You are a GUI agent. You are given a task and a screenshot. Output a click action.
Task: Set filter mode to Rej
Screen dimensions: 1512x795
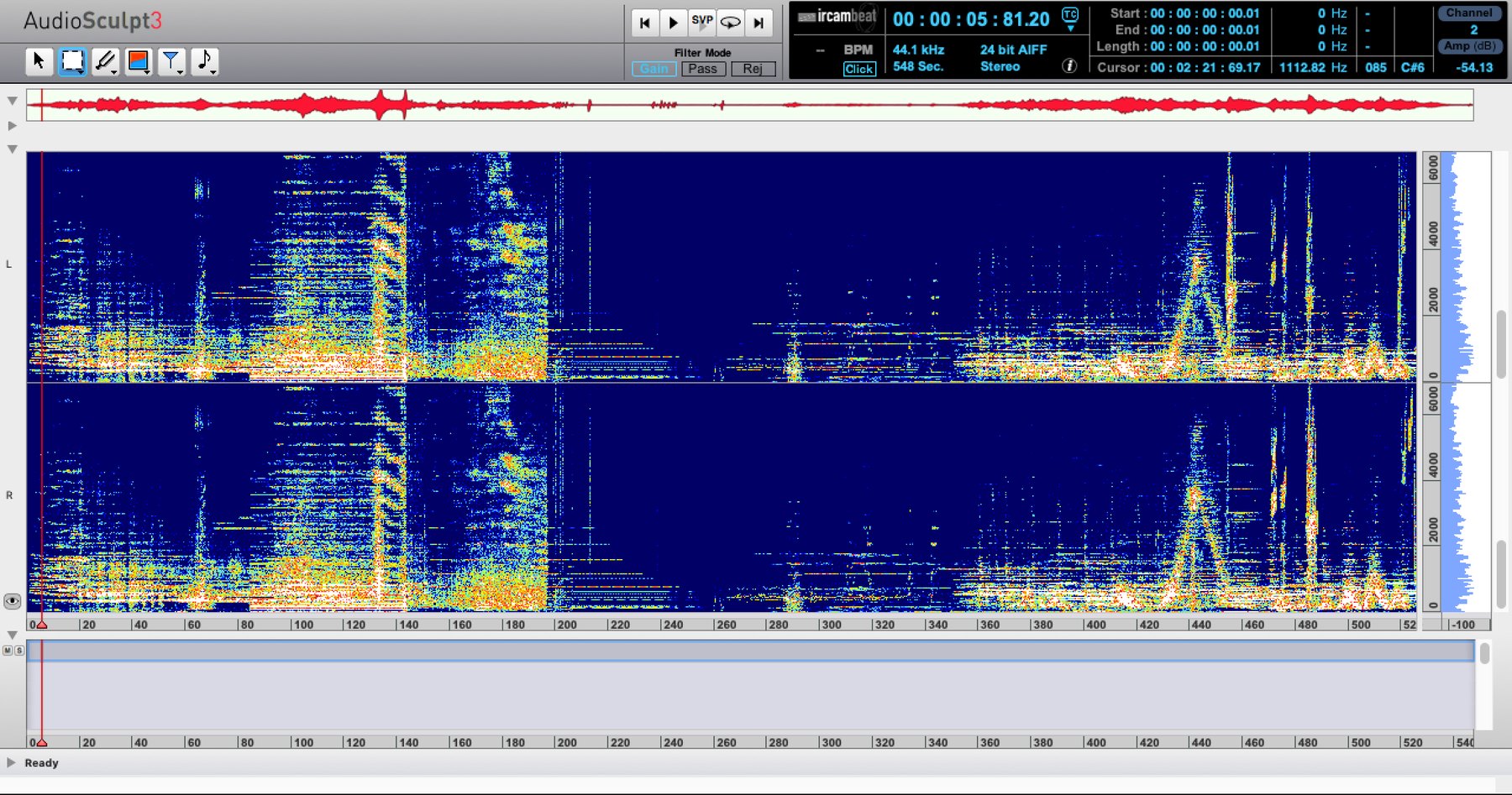pyautogui.click(x=753, y=69)
